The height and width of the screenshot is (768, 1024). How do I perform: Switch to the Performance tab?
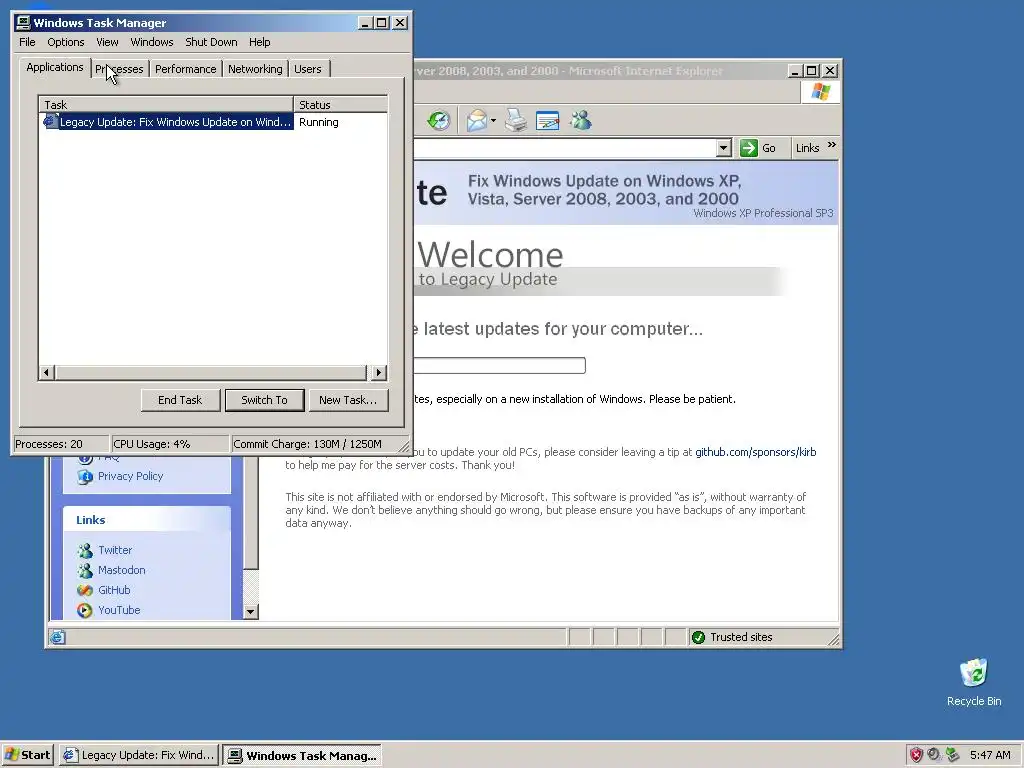coord(185,69)
